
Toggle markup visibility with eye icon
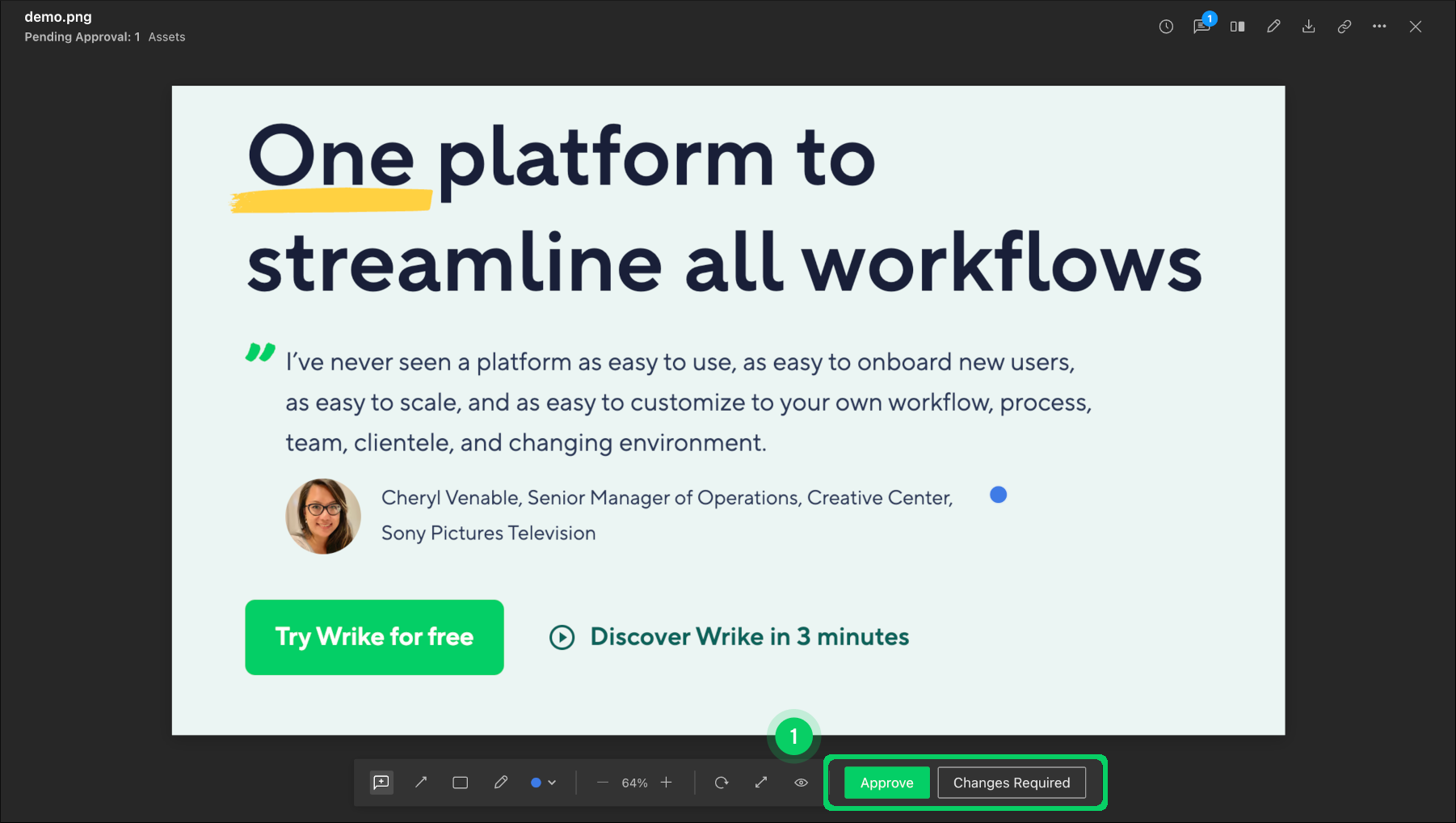(x=801, y=783)
